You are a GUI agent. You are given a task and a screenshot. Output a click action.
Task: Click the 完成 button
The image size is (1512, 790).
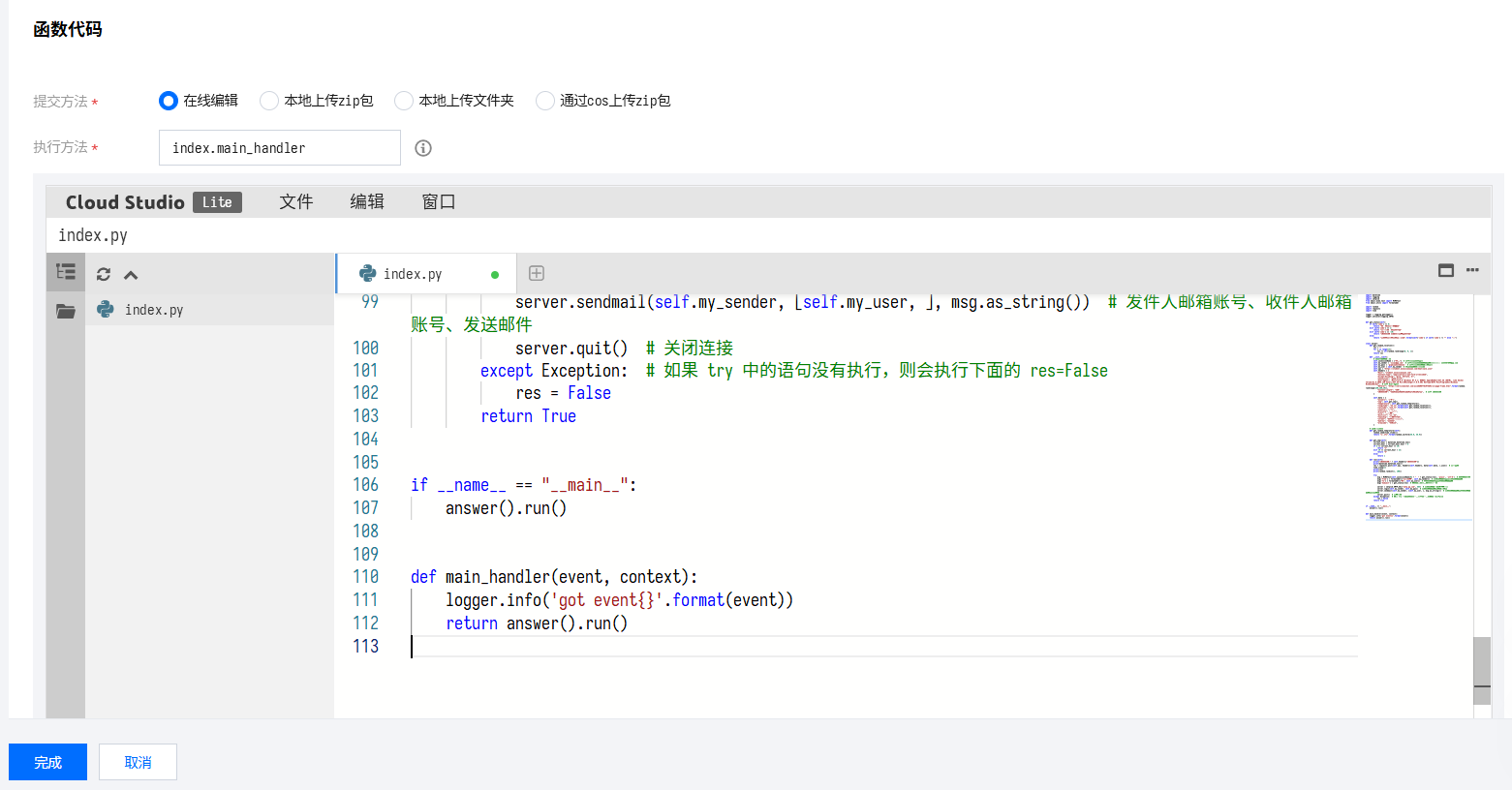(47, 762)
